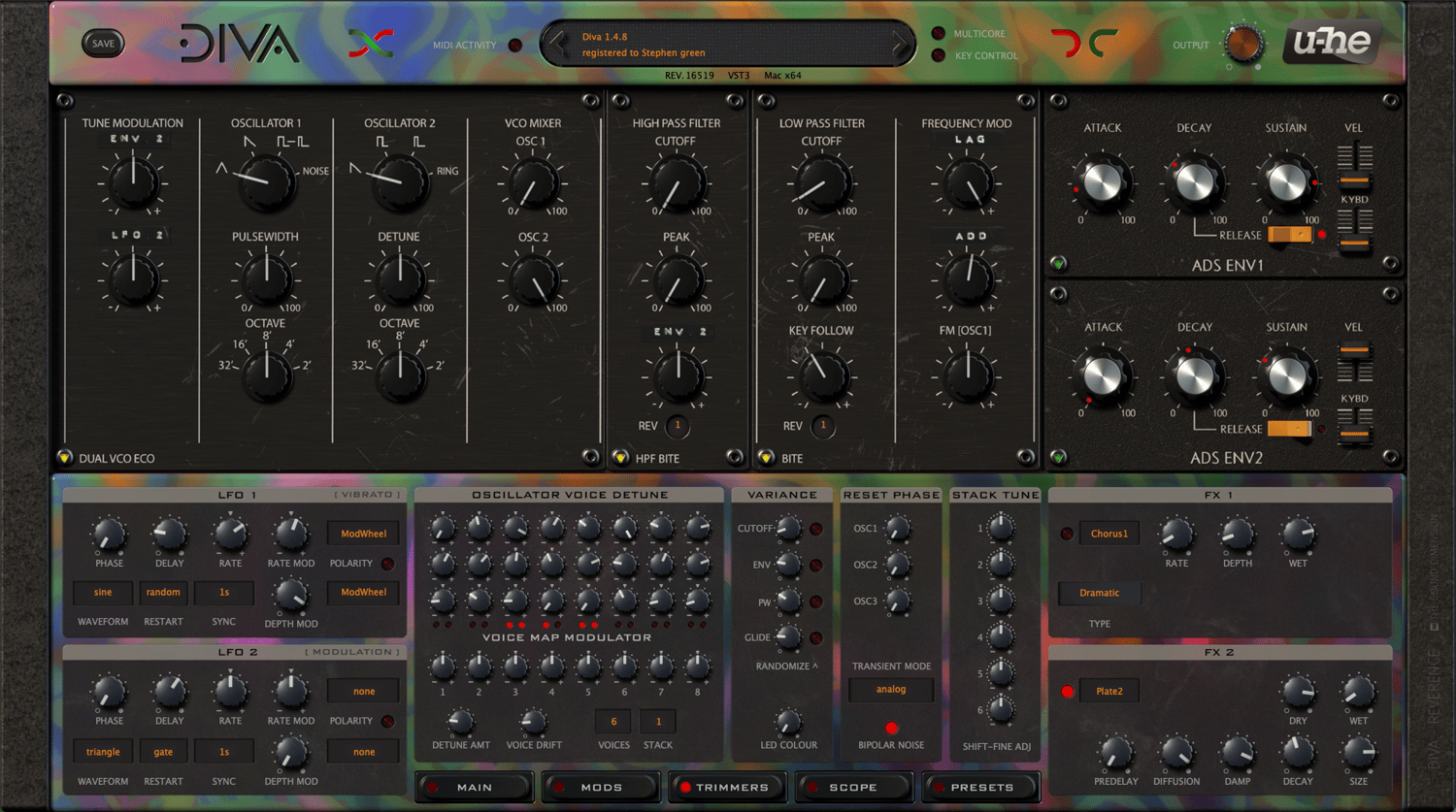This screenshot has height=812, width=1456.
Task: Toggle LFO 1 polarity LED
Action: [387, 564]
